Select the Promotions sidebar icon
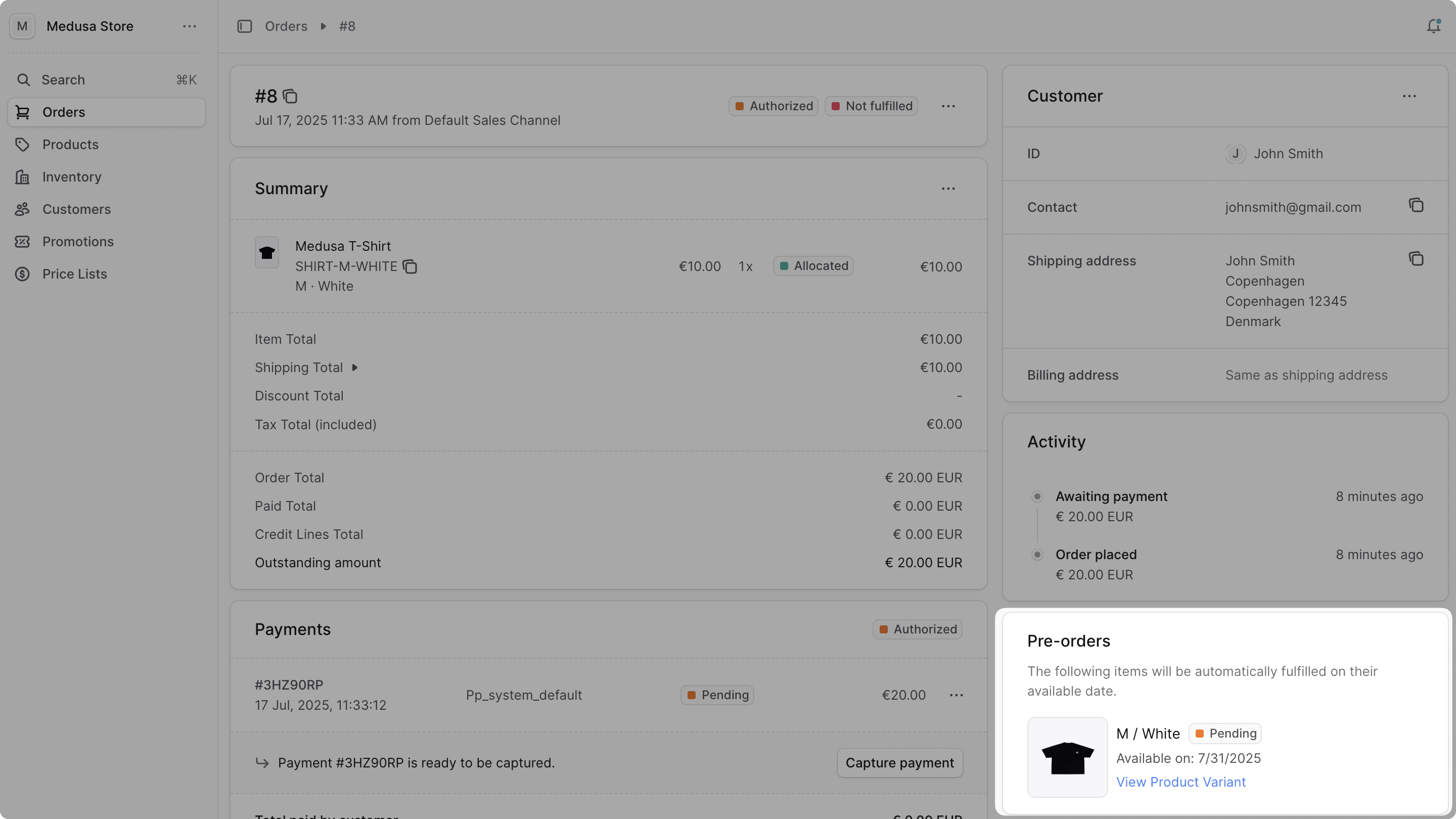 (x=23, y=241)
